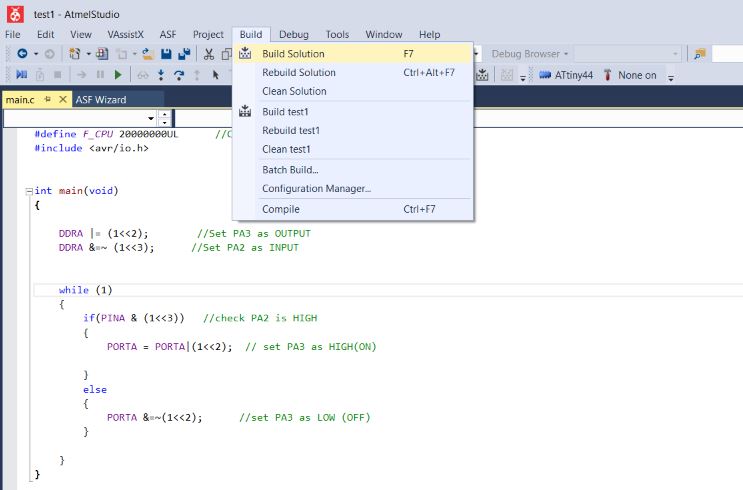
Task: Select Rebuild Solution menu entry
Action: (x=353, y=73)
